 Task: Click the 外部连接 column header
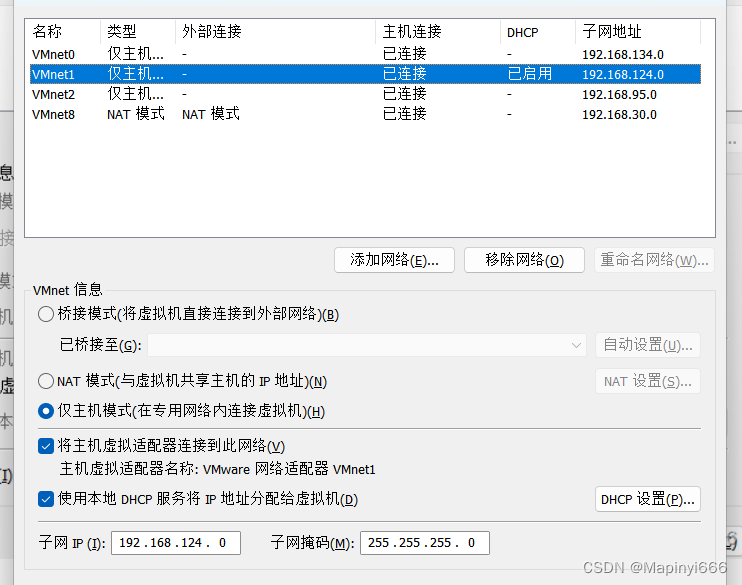pos(275,32)
